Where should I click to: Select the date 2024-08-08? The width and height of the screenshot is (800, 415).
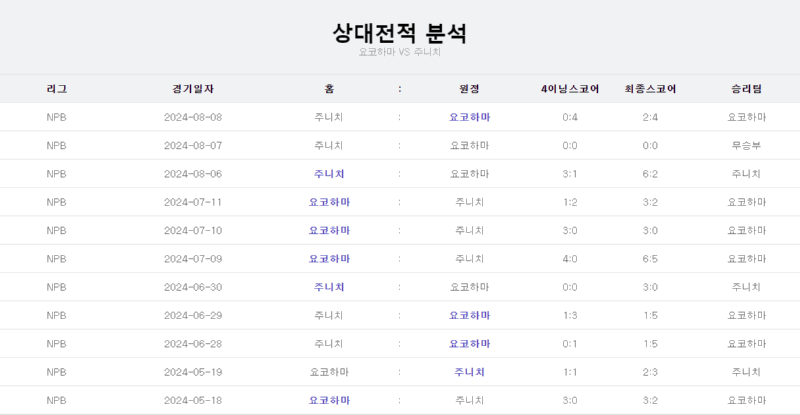point(193,117)
